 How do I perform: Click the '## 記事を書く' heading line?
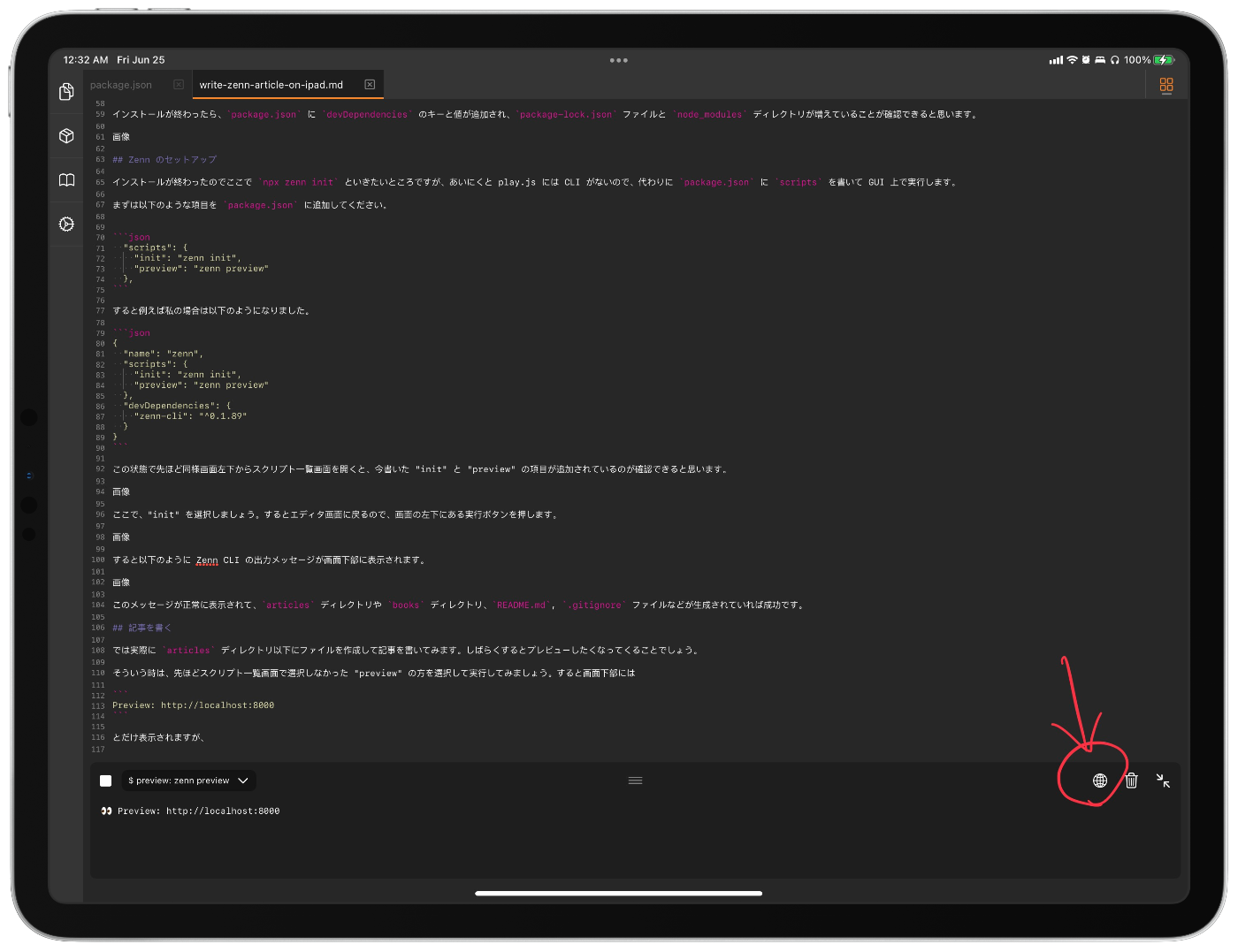141,628
